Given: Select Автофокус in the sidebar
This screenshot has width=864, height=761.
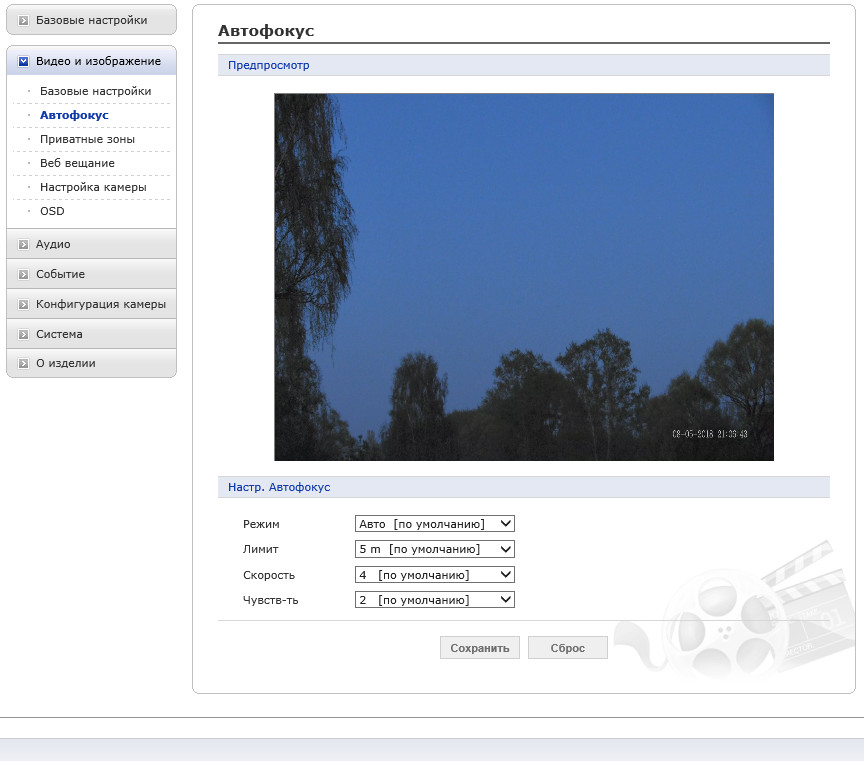Looking at the screenshot, I should coord(74,115).
